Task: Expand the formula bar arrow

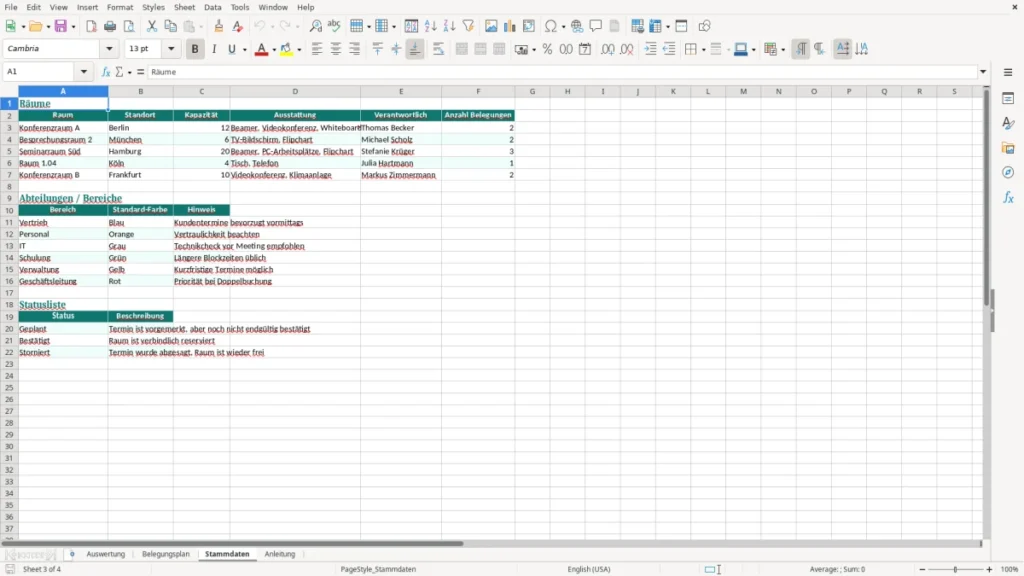Action: (x=983, y=72)
